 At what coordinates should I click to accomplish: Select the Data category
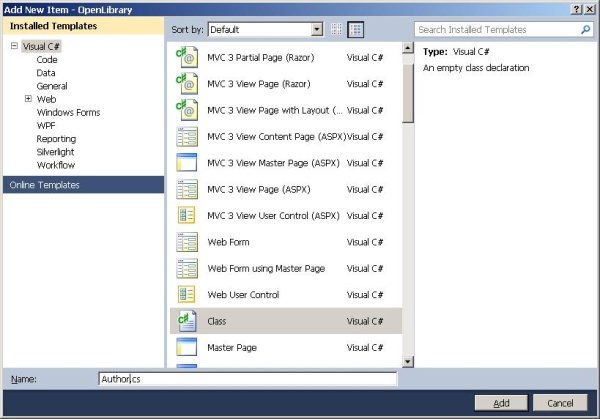pyautogui.click(x=46, y=73)
